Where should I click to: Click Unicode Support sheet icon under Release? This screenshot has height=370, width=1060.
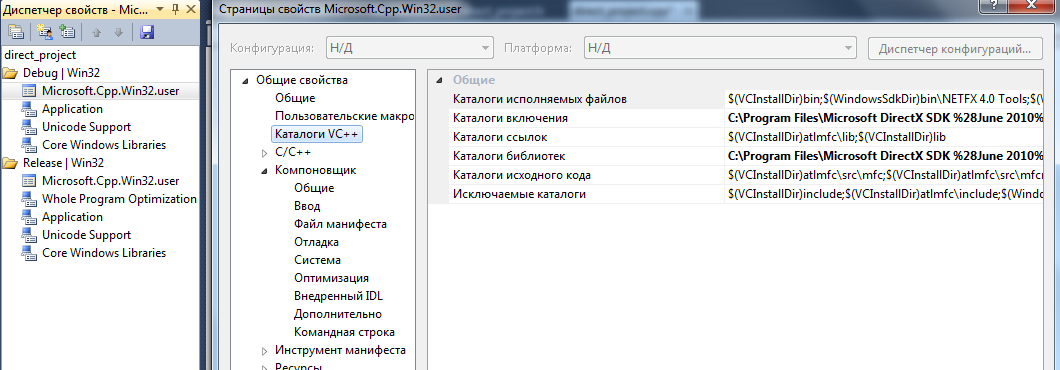point(29,235)
